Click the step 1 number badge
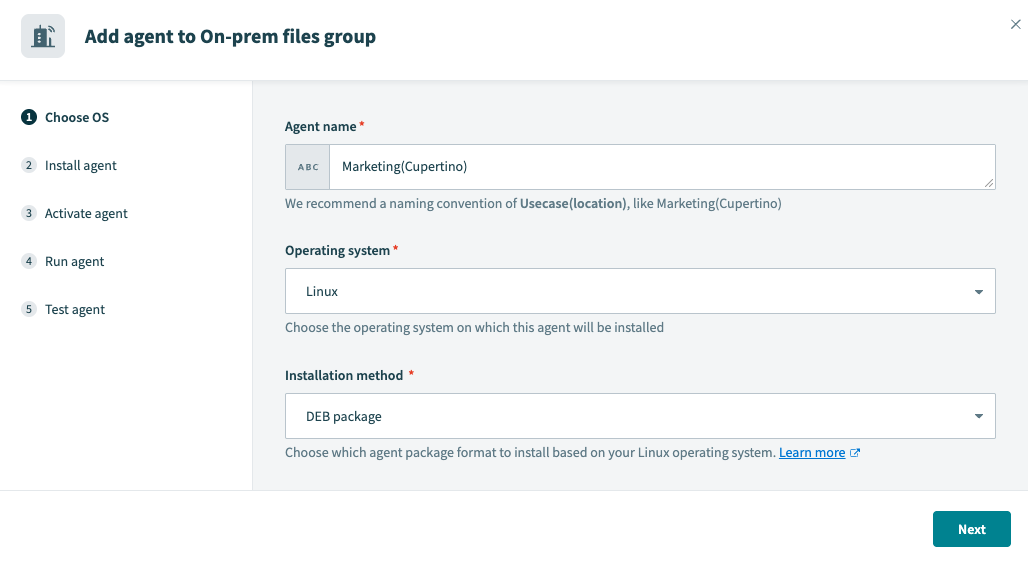This screenshot has height=563, width=1028. tap(29, 118)
